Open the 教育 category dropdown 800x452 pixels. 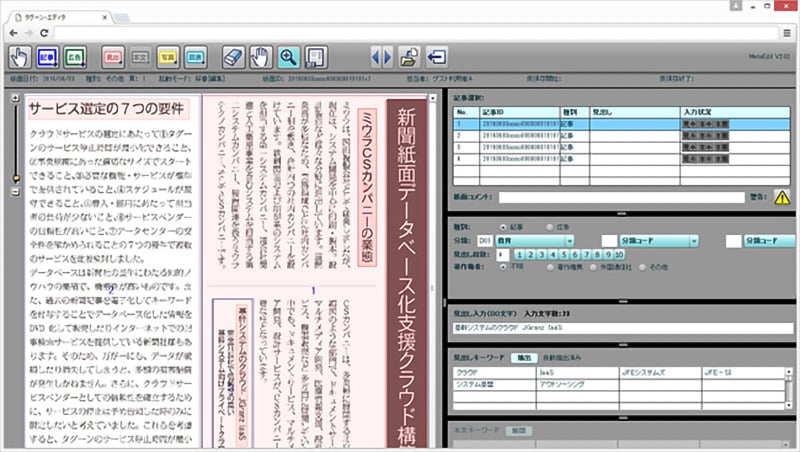point(535,241)
